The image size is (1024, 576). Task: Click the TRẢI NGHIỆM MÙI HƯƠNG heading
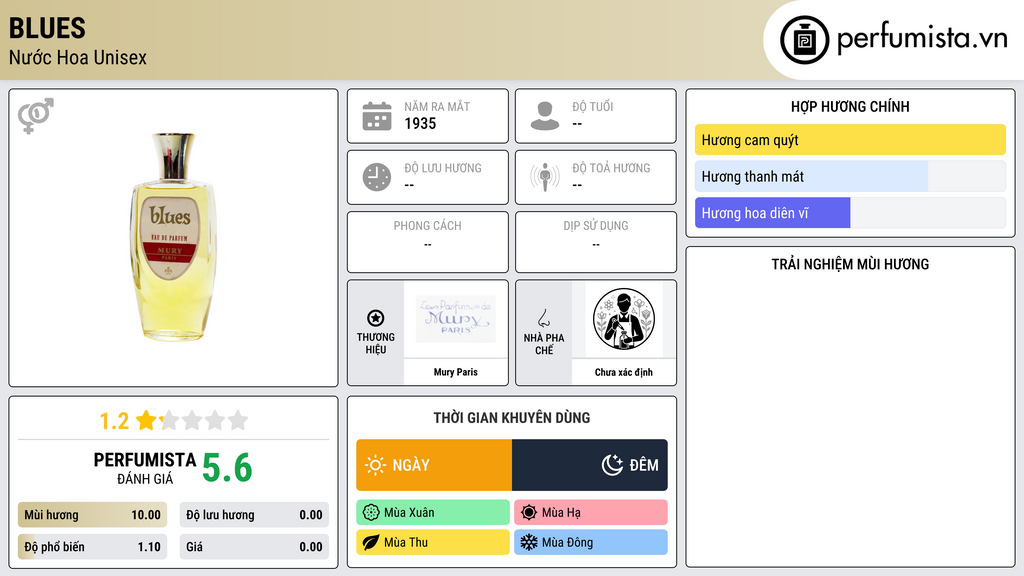[850, 264]
